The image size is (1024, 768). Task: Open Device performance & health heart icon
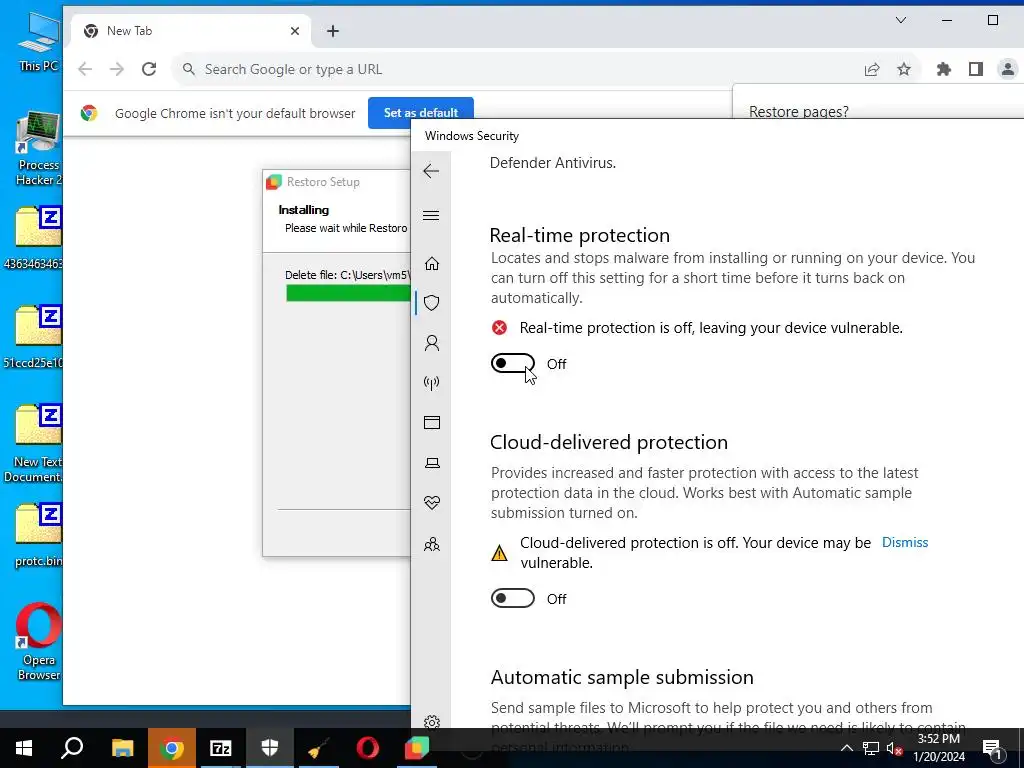tap(432, 503)
